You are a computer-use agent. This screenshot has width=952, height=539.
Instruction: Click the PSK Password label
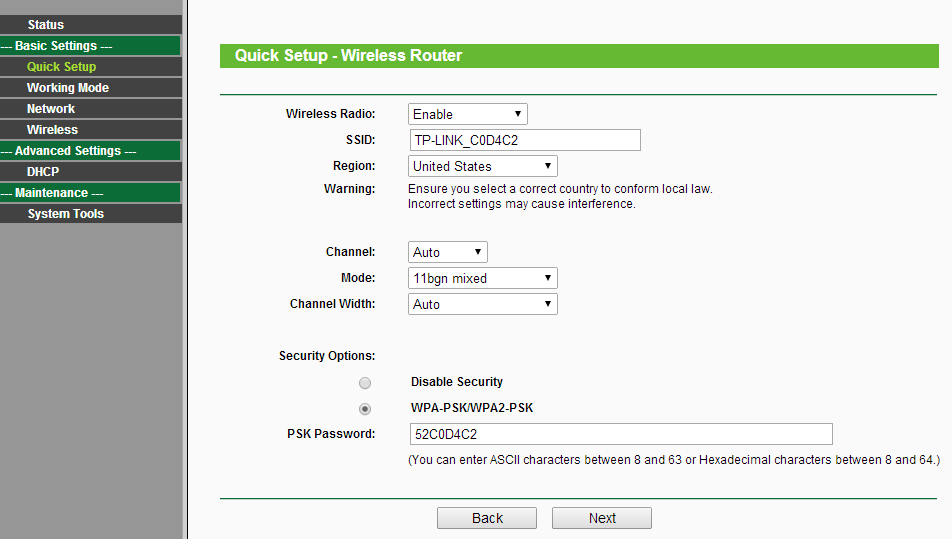click(331, 434)
